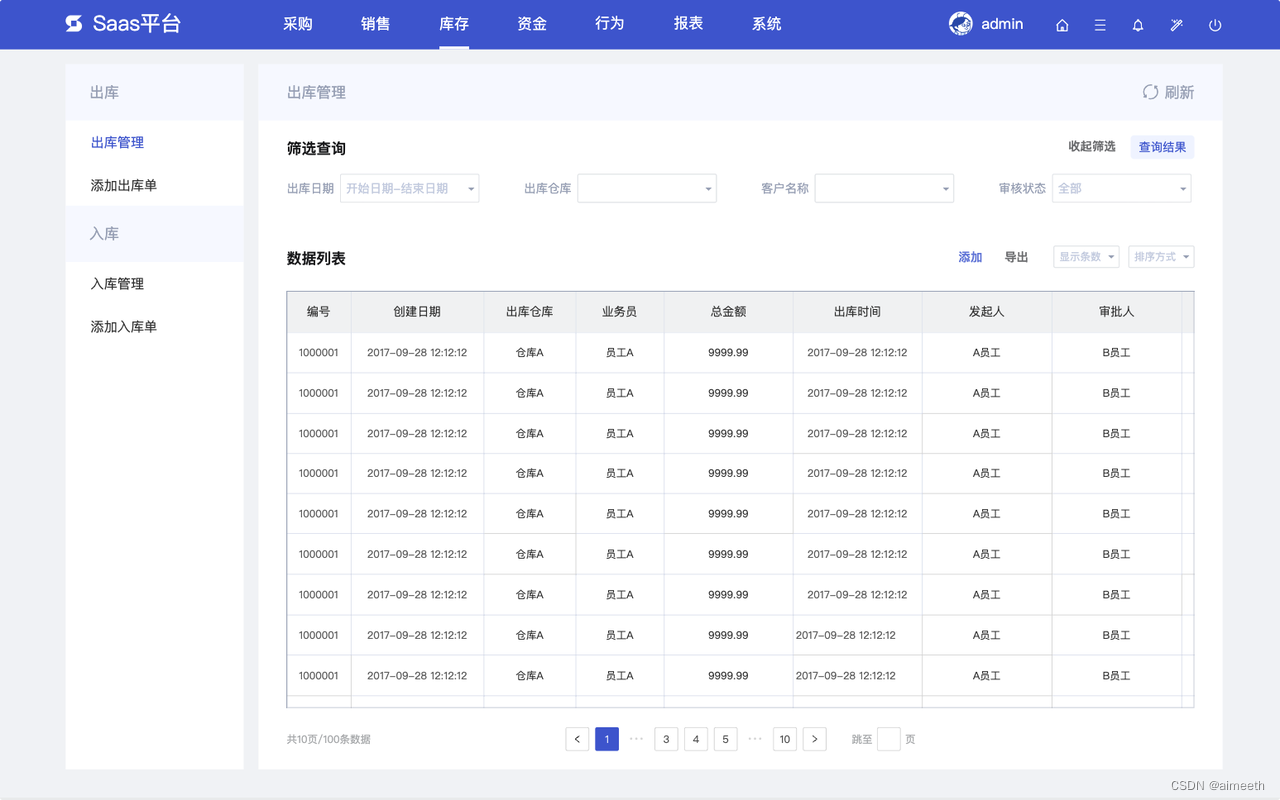Click the admin avatar image

click(x=960, y=24)
